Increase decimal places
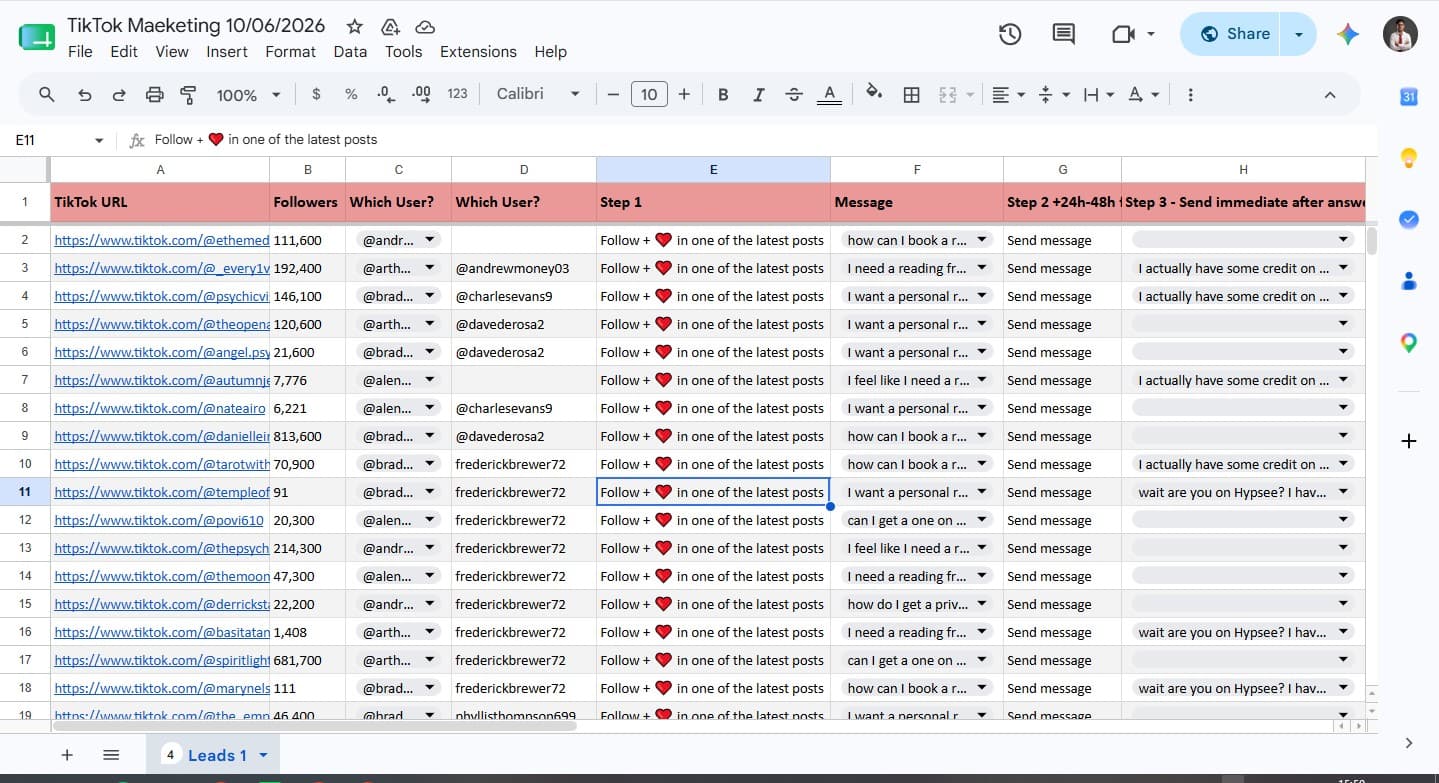Image resolution: width=1439 pixels, height=783 pixels. pos(421,94)
